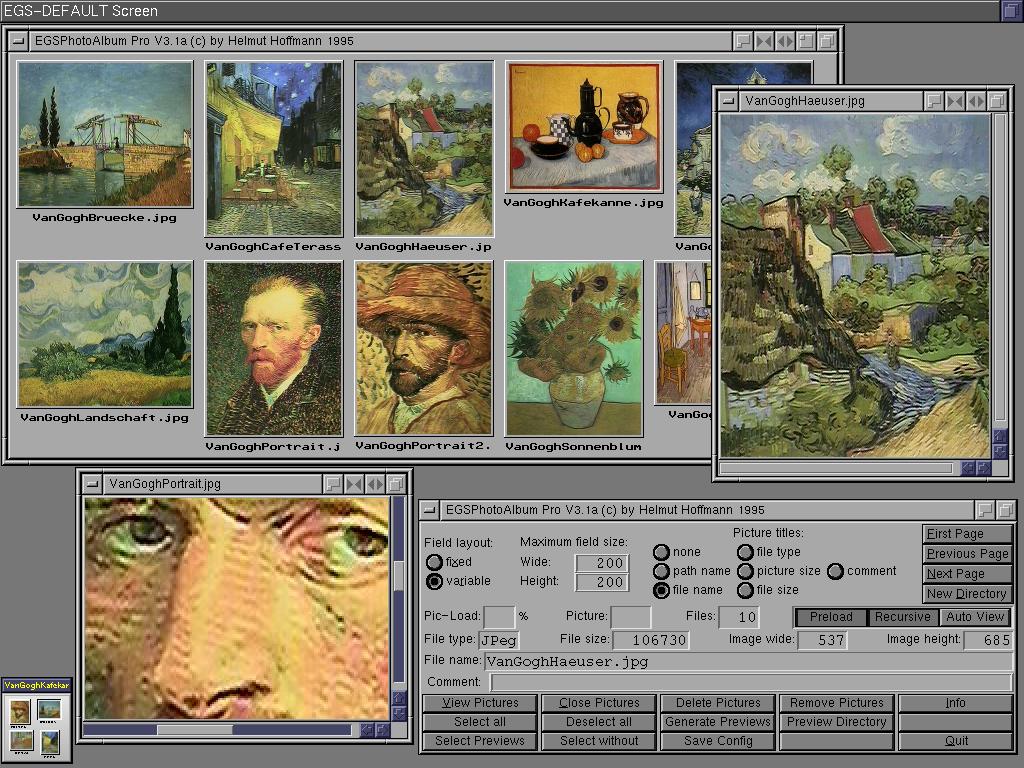This screenshot has height=768, width=1024.
Task: Open the iconified VanGoghKafekar window icon
Action: [x=37, y=721]
